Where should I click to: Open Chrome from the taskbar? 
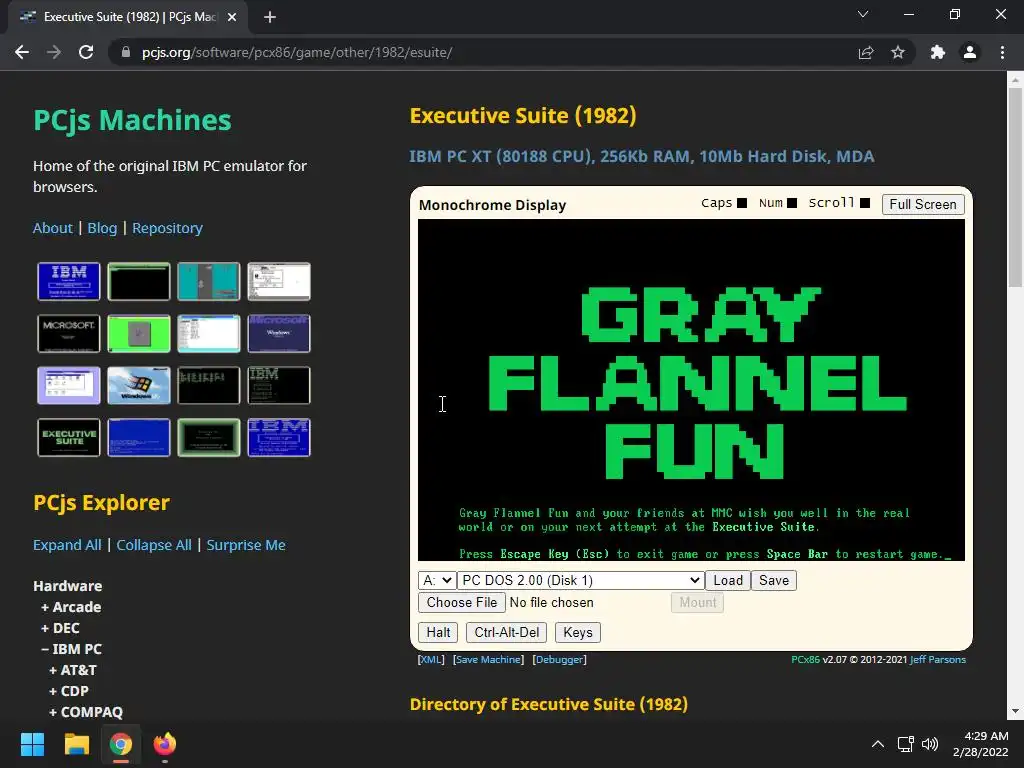pyautogui.click(x=121, y=744)
